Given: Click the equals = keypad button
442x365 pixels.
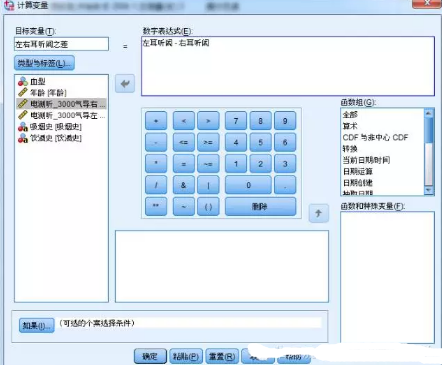Looking at the screenshot, I should [x=184, y=164].
